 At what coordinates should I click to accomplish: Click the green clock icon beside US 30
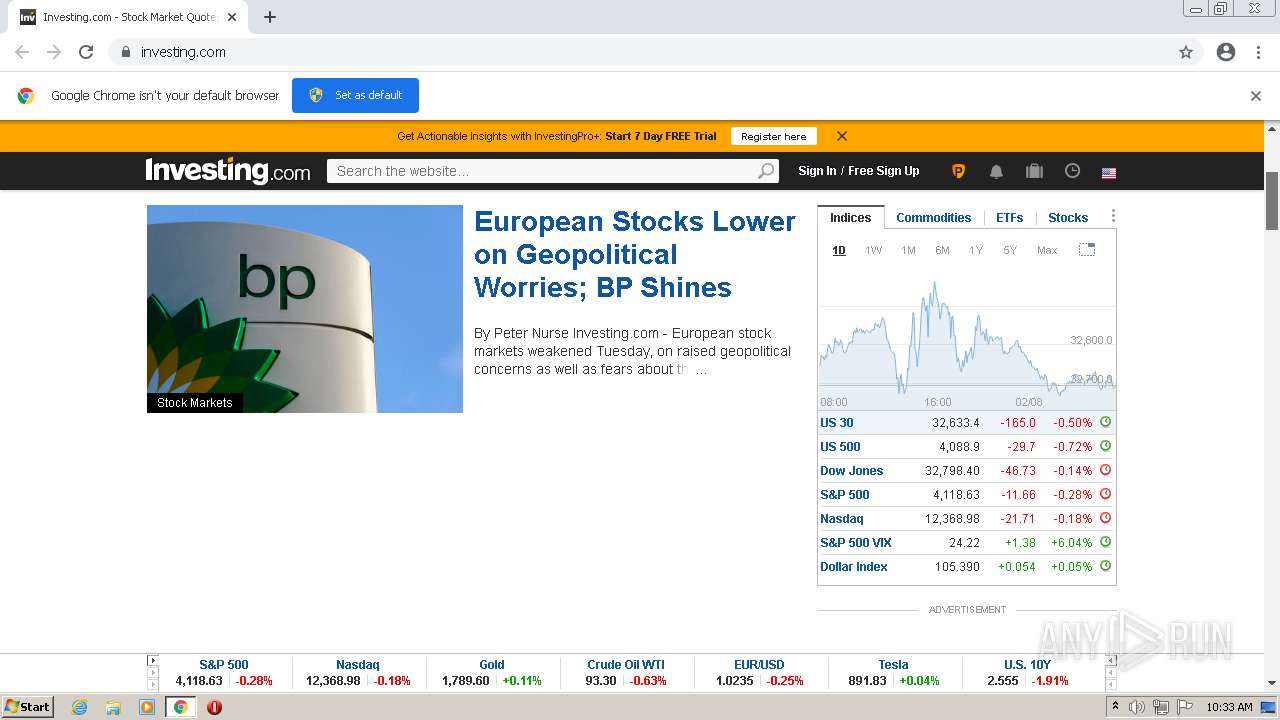[1106, 422]
